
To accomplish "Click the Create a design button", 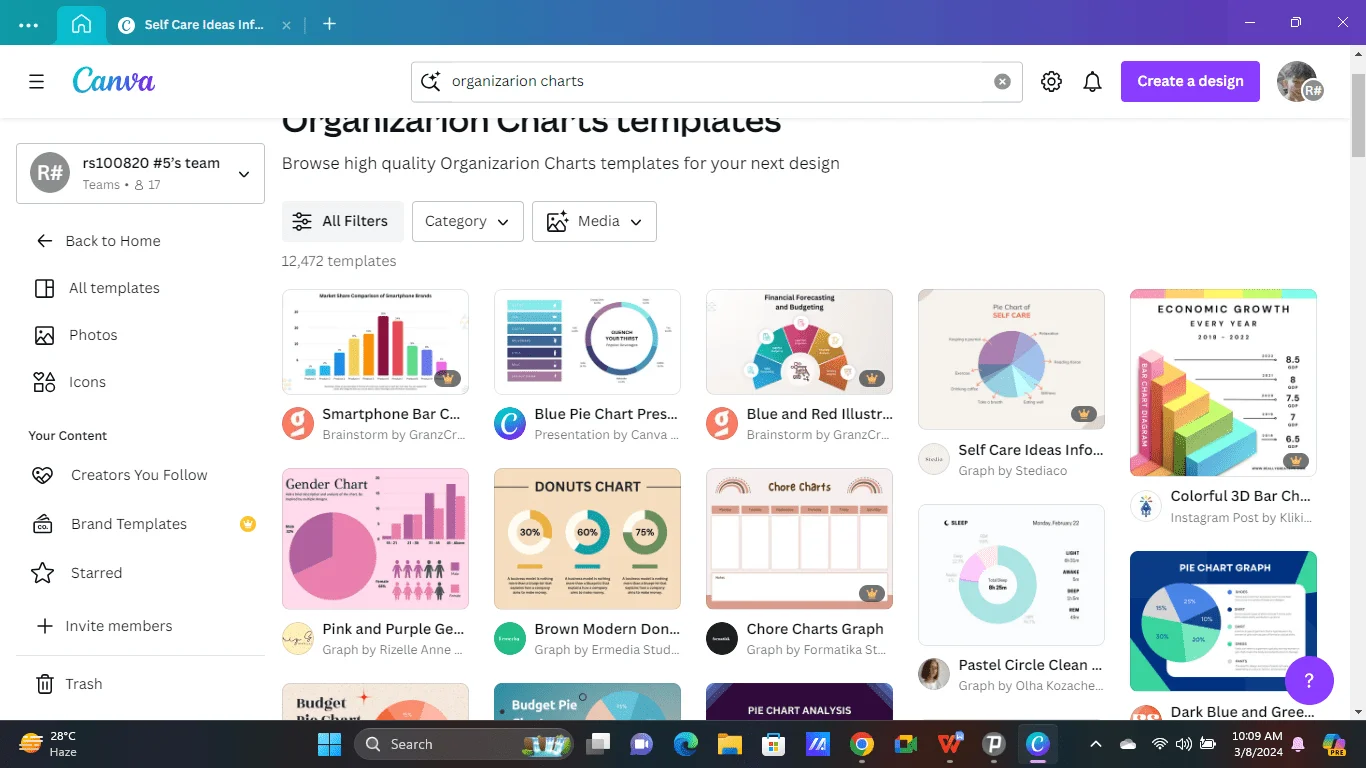I will click(1190, 81).
